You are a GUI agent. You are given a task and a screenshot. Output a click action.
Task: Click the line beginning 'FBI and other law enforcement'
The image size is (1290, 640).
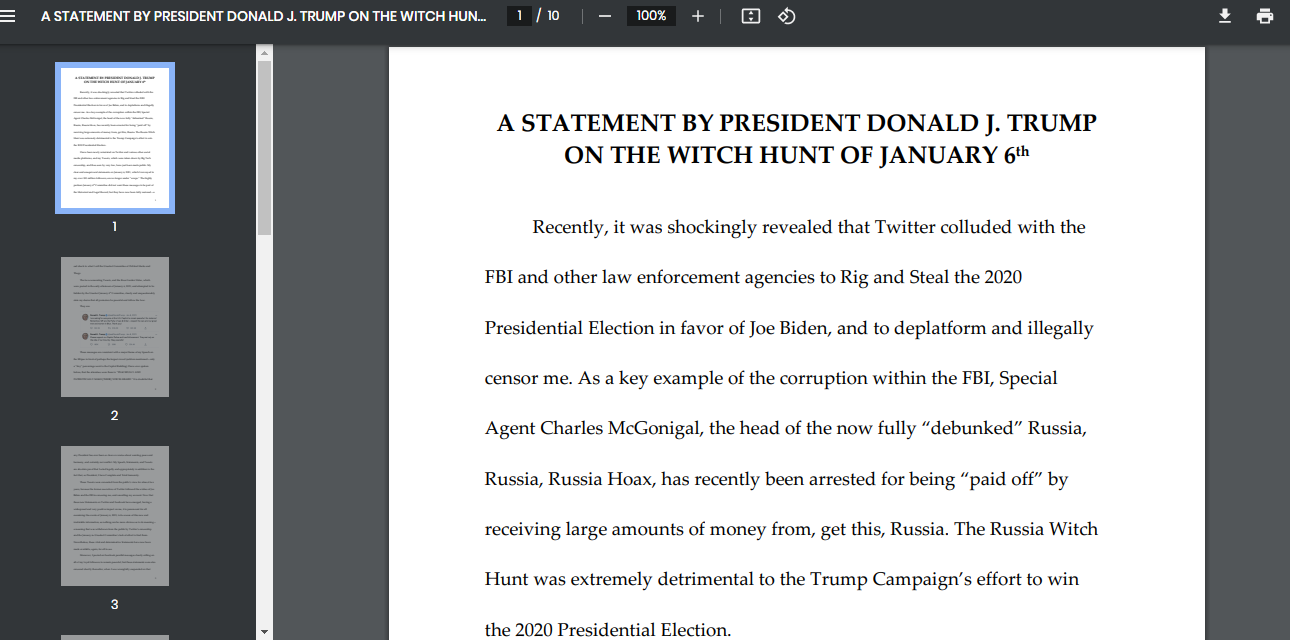[x=754, y=277]
